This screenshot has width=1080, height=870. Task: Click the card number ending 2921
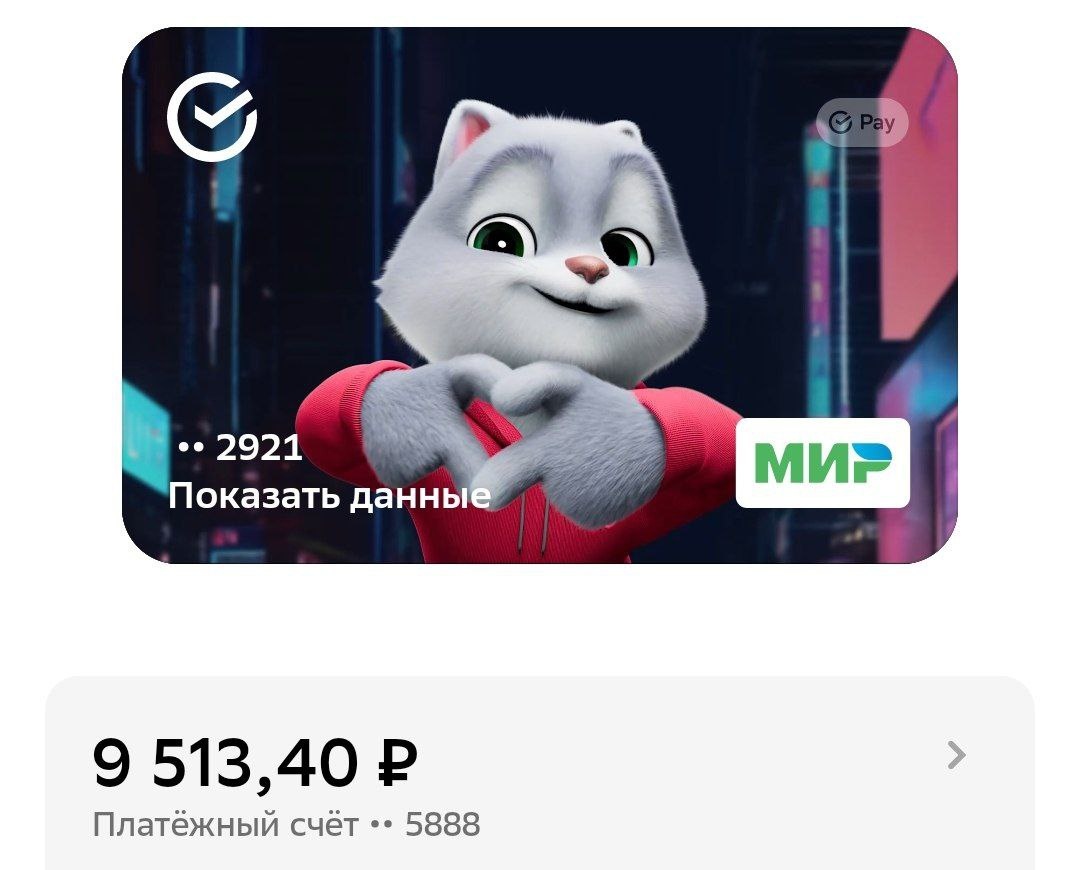point(240,448)
